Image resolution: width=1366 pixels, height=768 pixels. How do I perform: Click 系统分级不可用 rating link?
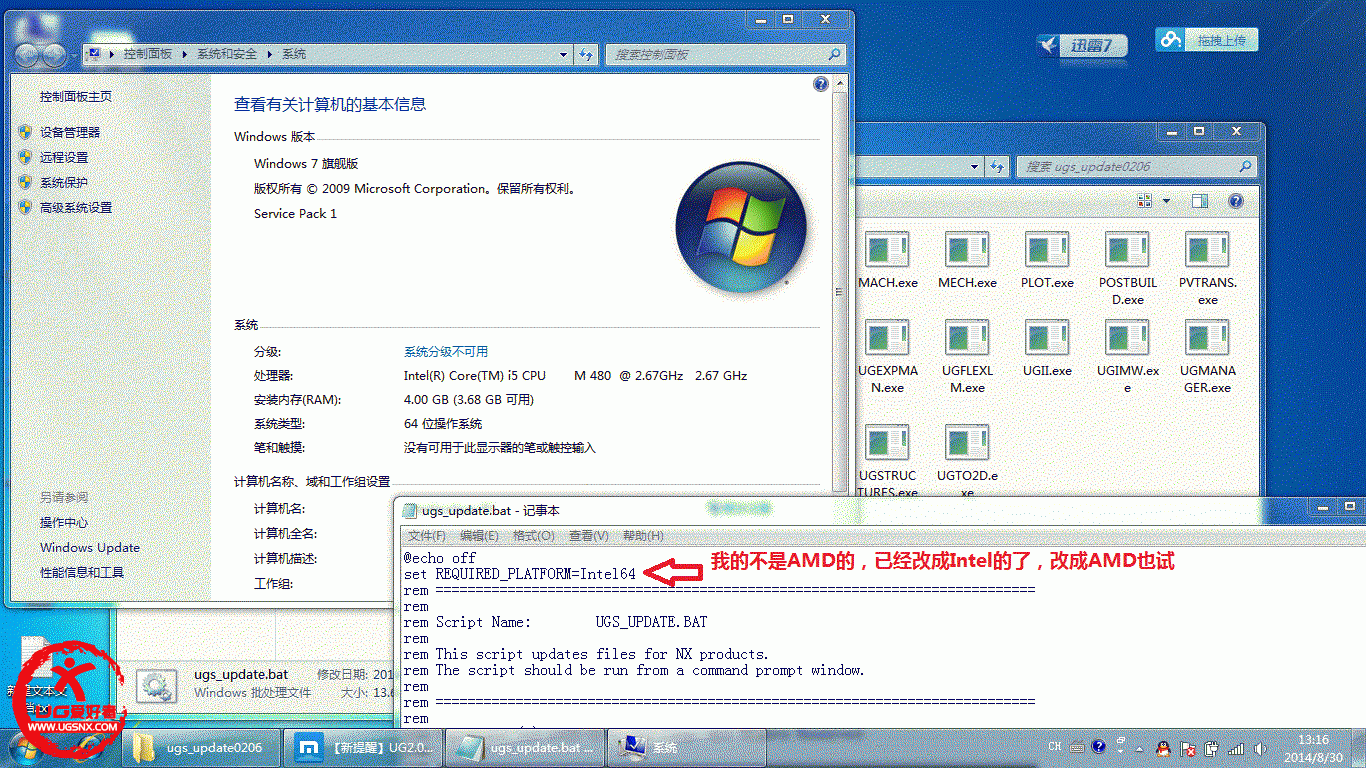446,352
